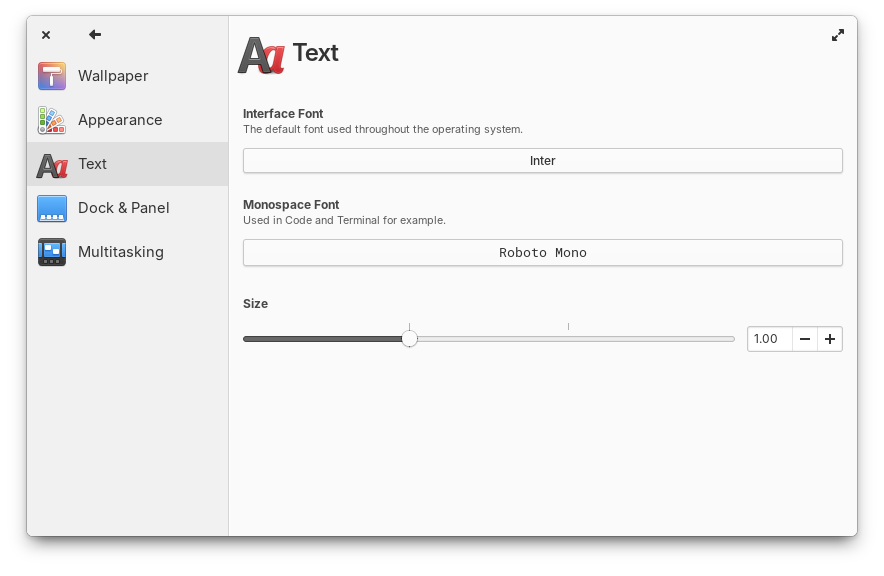The width and height of the screenshot is (884, 576).
Task: Select the Wallpaper settings icon
Action: 51,75
